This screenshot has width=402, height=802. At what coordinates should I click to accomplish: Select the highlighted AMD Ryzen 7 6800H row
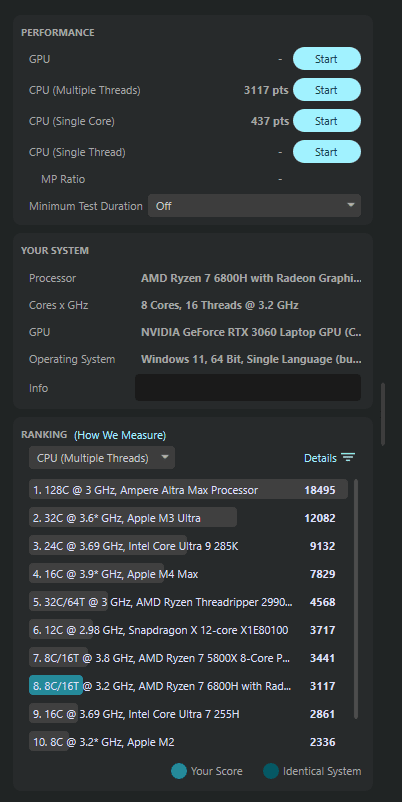coord(188,686)
